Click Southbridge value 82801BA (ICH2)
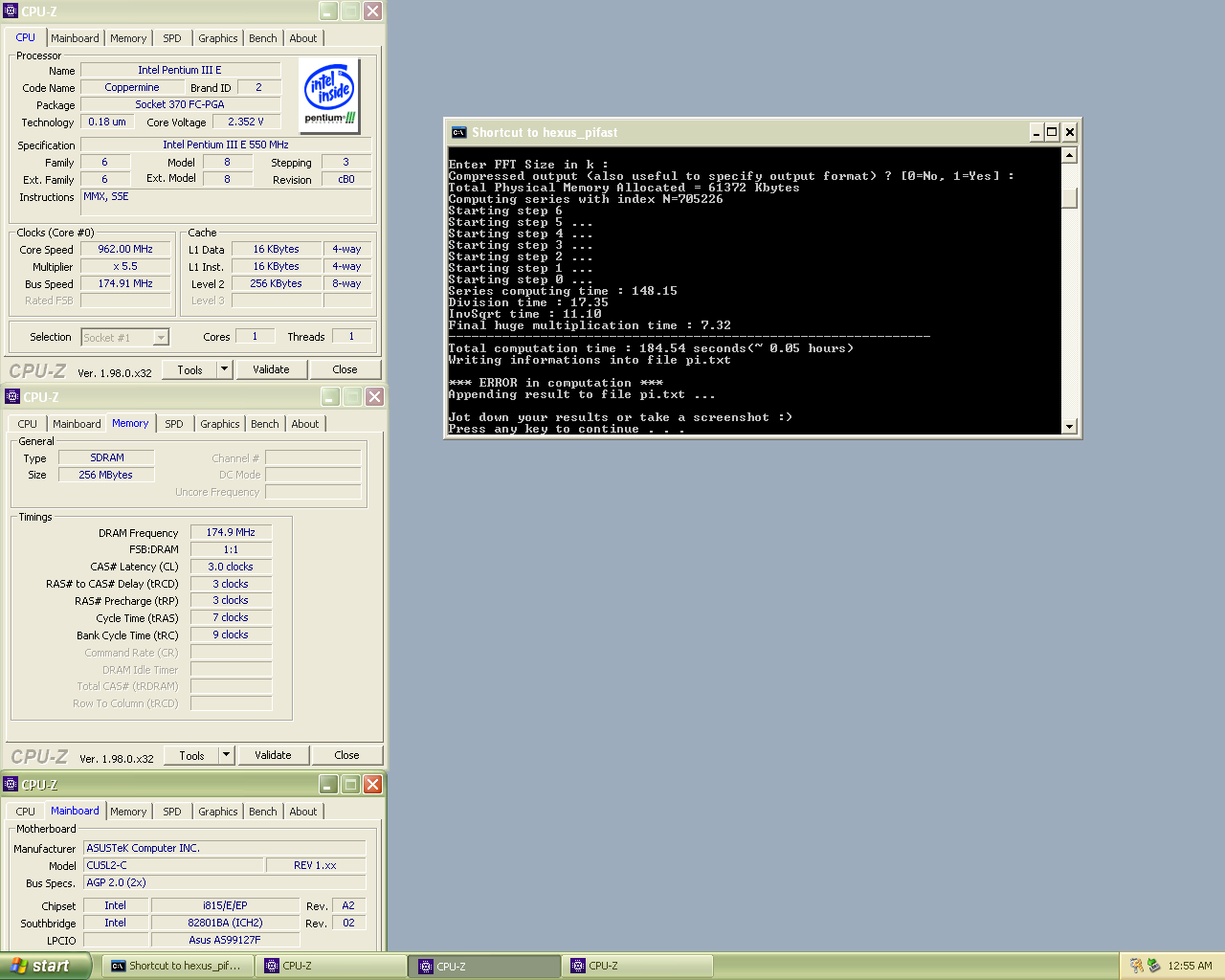1225x980 pixels. tap(226, 923)
